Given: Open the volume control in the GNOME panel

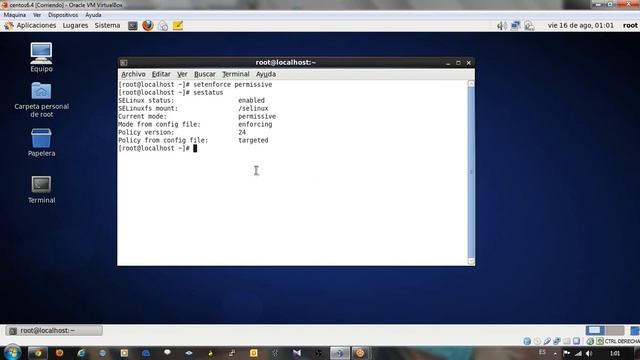Looking at the screenshot, I should (x=502, y=26).
